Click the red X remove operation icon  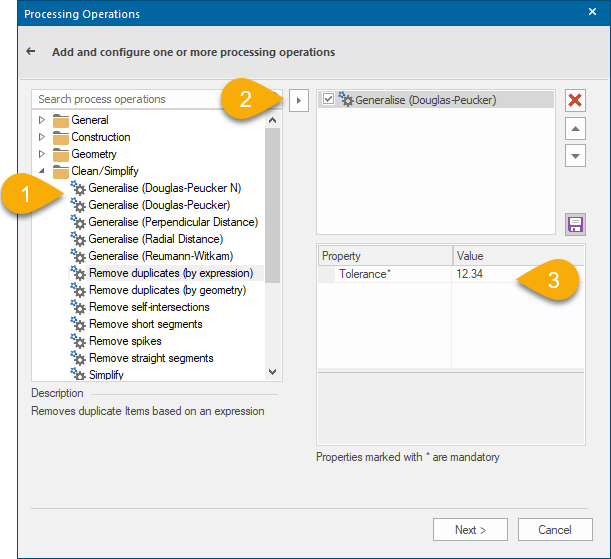[575, 100]
